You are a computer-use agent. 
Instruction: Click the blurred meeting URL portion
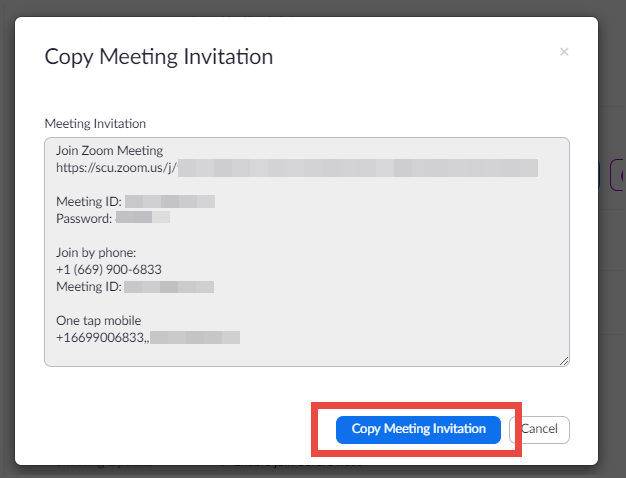pos(358,168)
